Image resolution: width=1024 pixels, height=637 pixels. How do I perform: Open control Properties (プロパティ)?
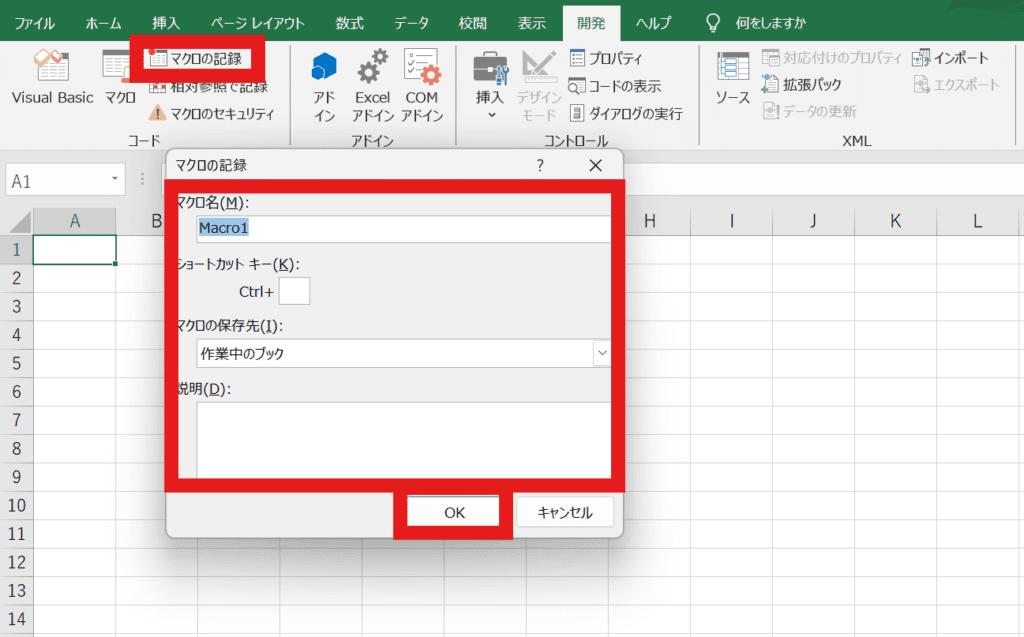pyautogui.click(x=606, y=59)
